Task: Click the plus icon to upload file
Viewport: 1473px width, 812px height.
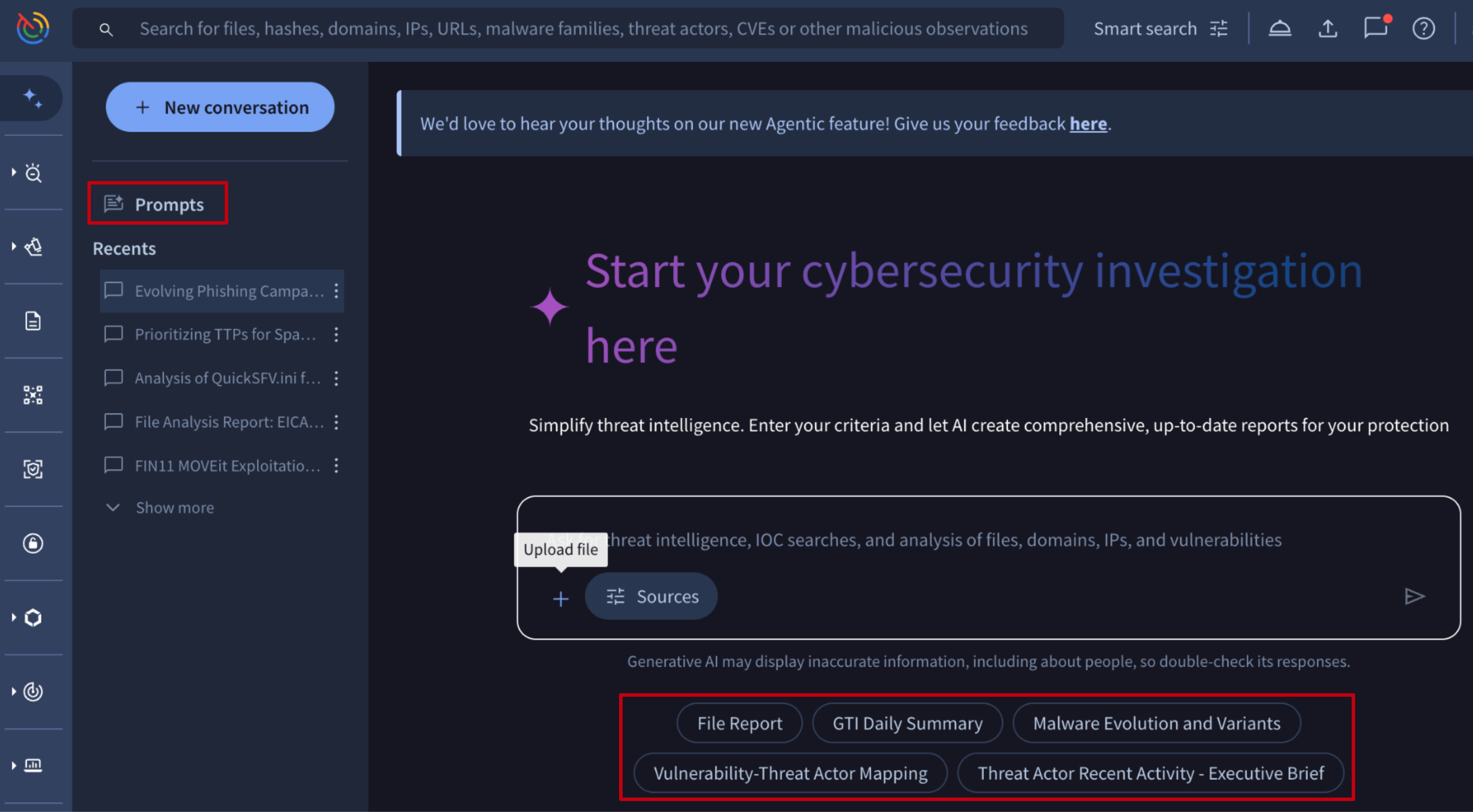Action: (560, 598)
